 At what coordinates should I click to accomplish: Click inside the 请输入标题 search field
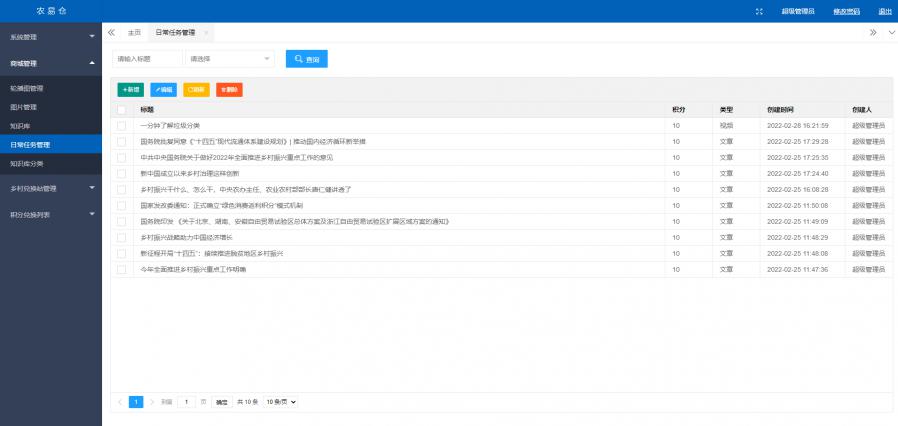point(147,59)
